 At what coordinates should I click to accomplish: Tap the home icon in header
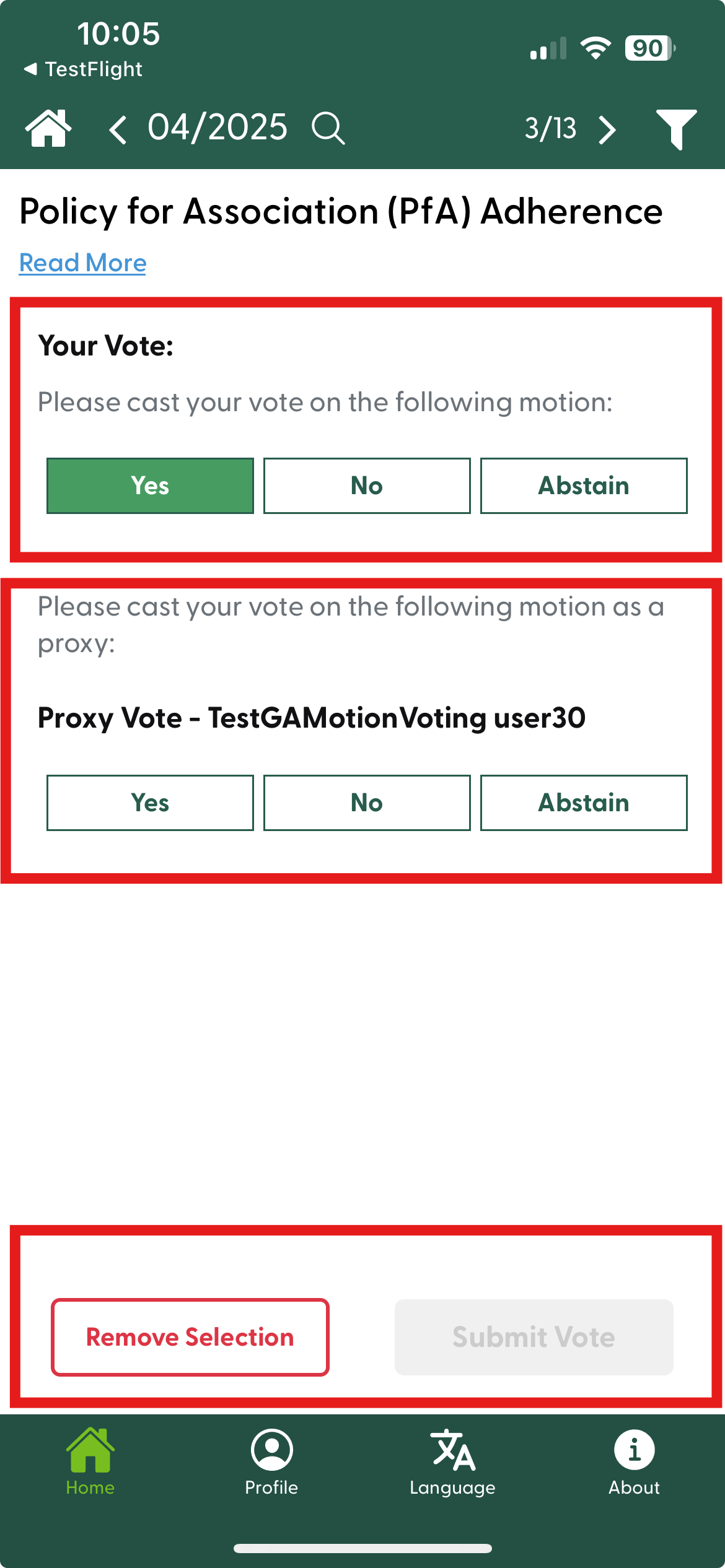tap(48, 128)
